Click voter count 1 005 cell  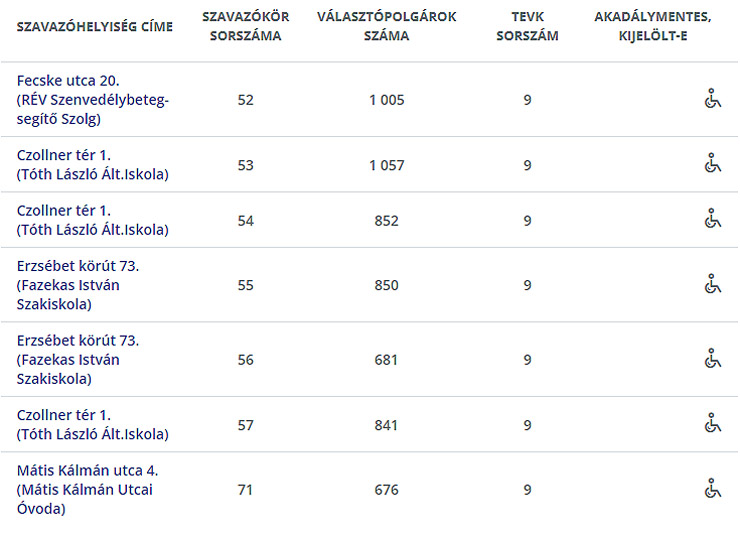[385, 100]
